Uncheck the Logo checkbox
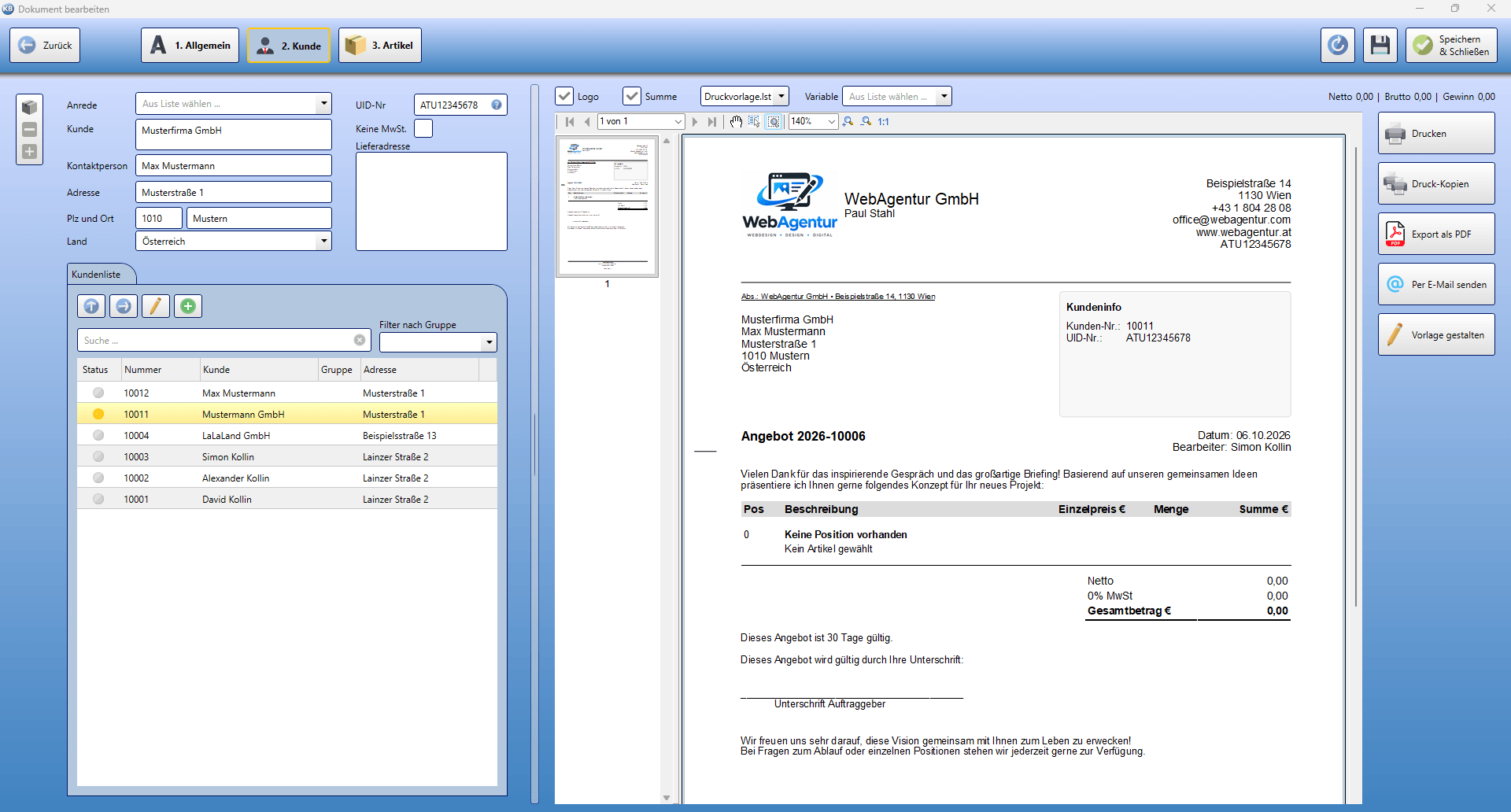 click(564, 96)
